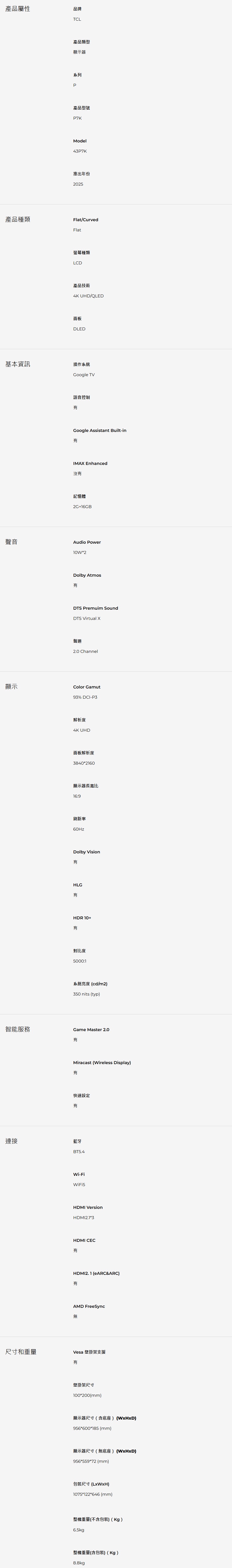Click the 93% DCI-P3 color gamut value
Image resolution: width=232 pixels, height=1568 pixels.
pyautogui.click(x=85, y=697)
